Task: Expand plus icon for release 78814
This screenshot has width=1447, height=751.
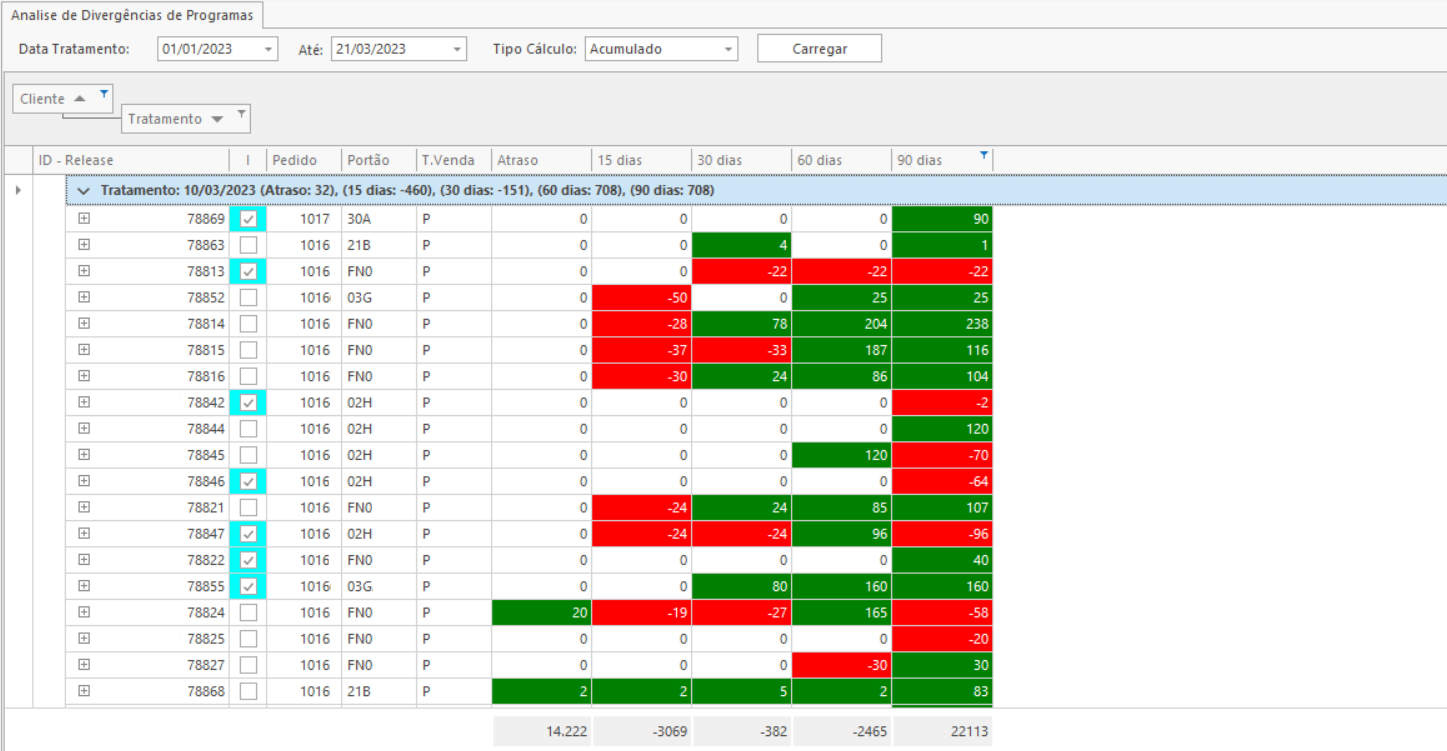Action: tap(84, 323)
